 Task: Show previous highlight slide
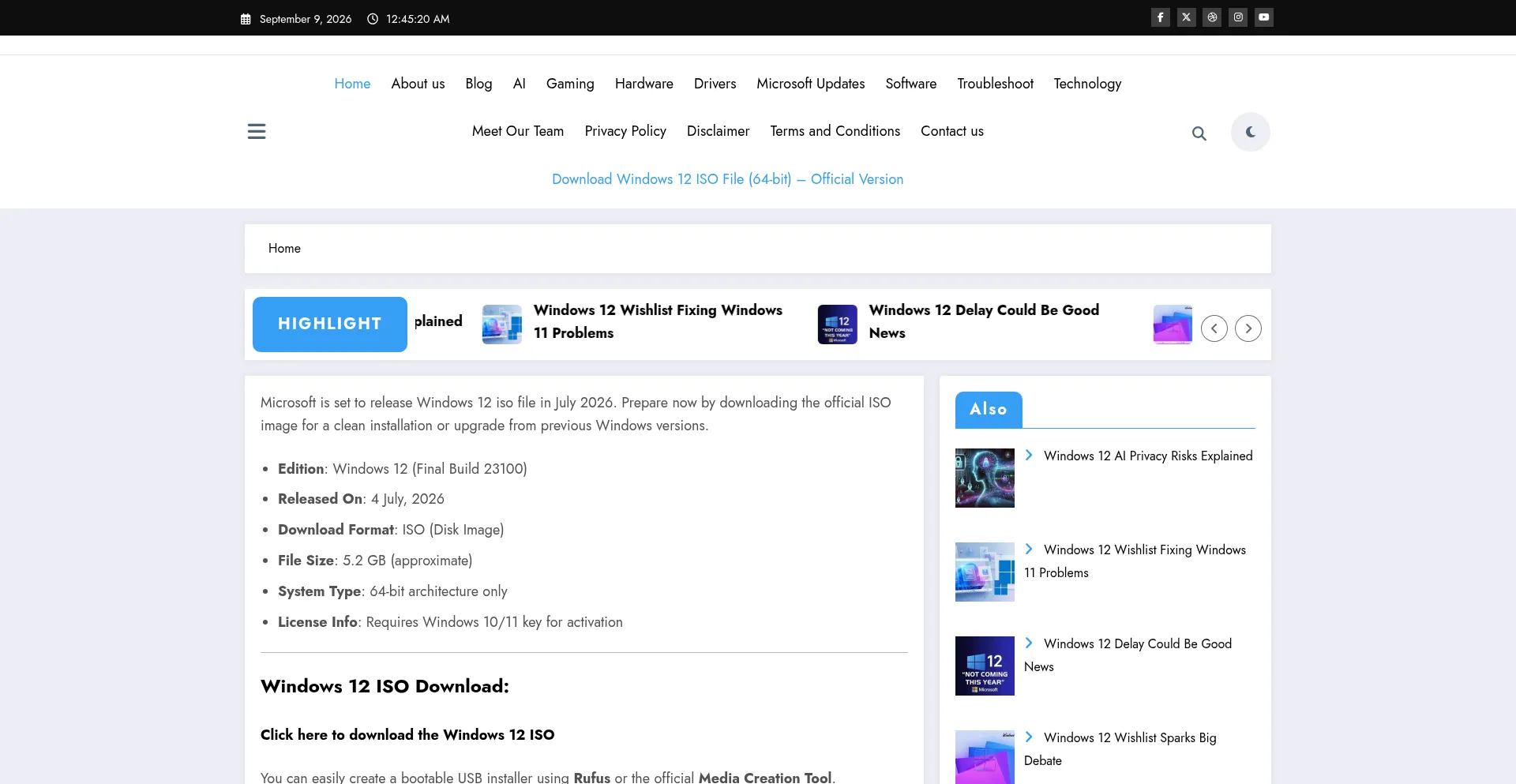pyautogui.click(x=1214, y=328)
